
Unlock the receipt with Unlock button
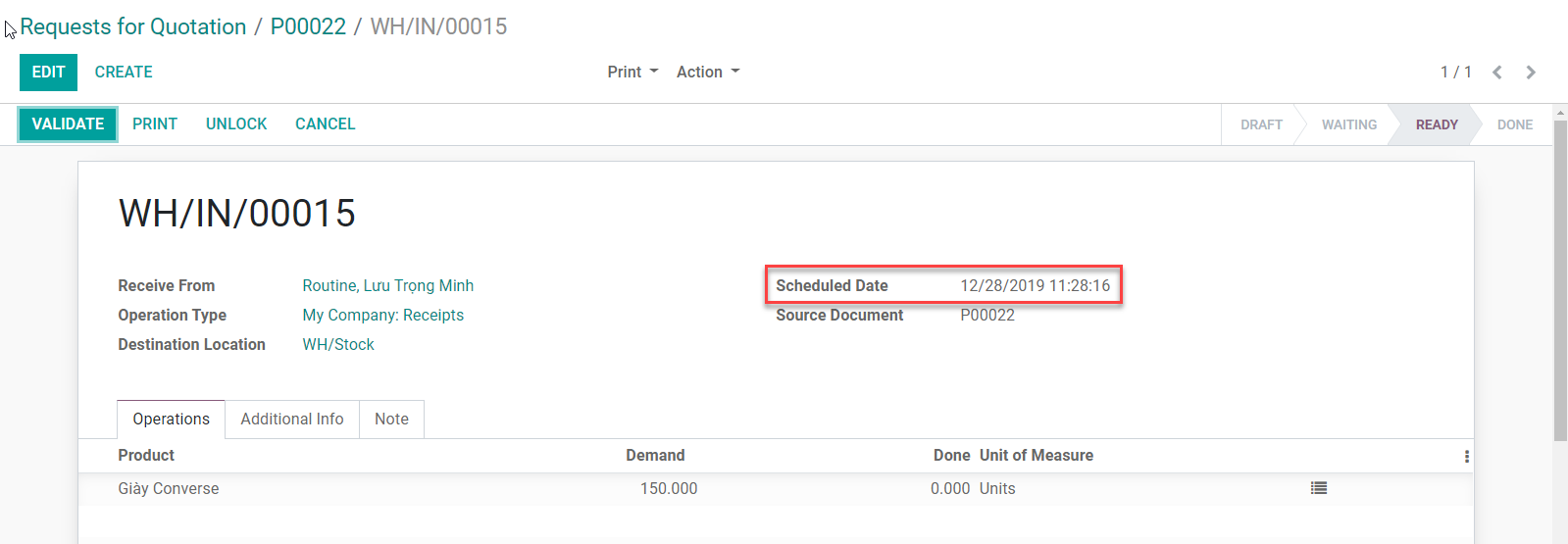[x=236, y=124]
